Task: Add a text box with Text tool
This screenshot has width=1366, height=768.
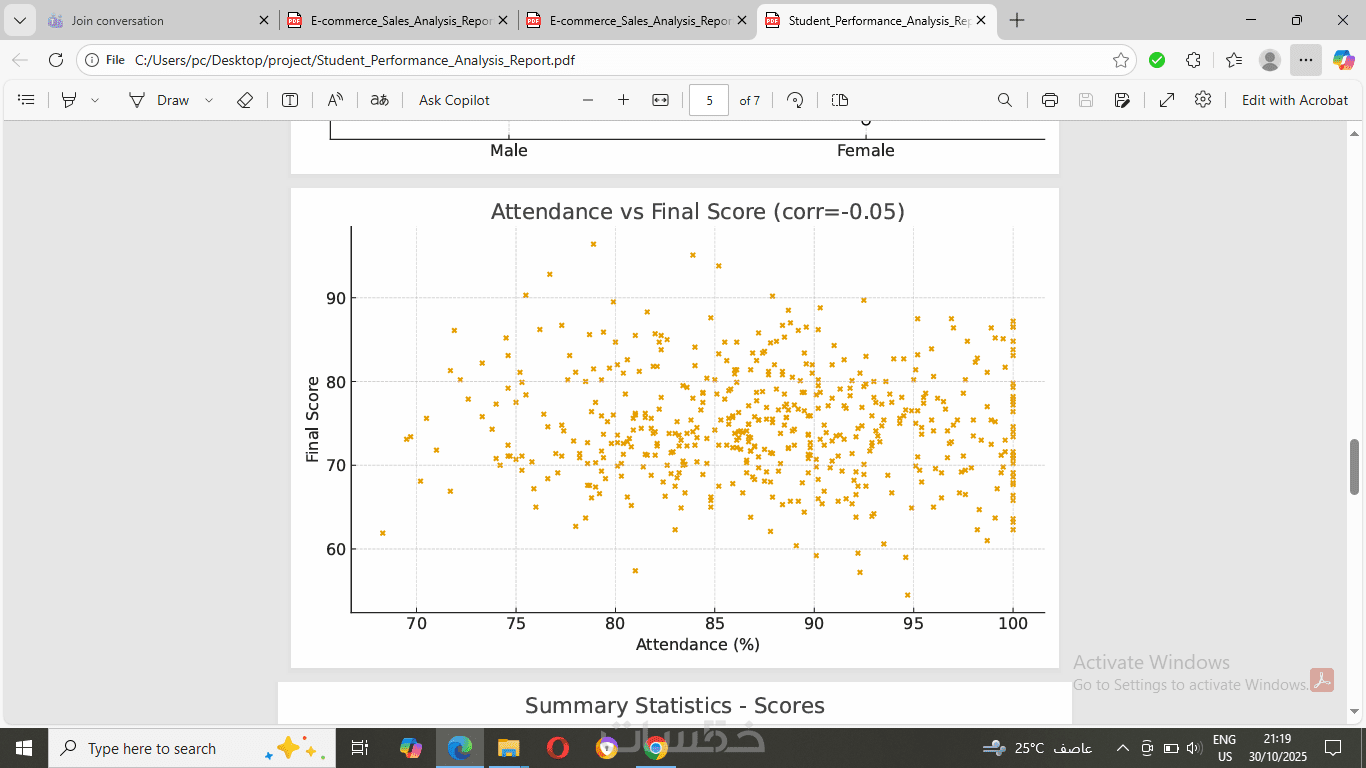Action: (290, 100)
